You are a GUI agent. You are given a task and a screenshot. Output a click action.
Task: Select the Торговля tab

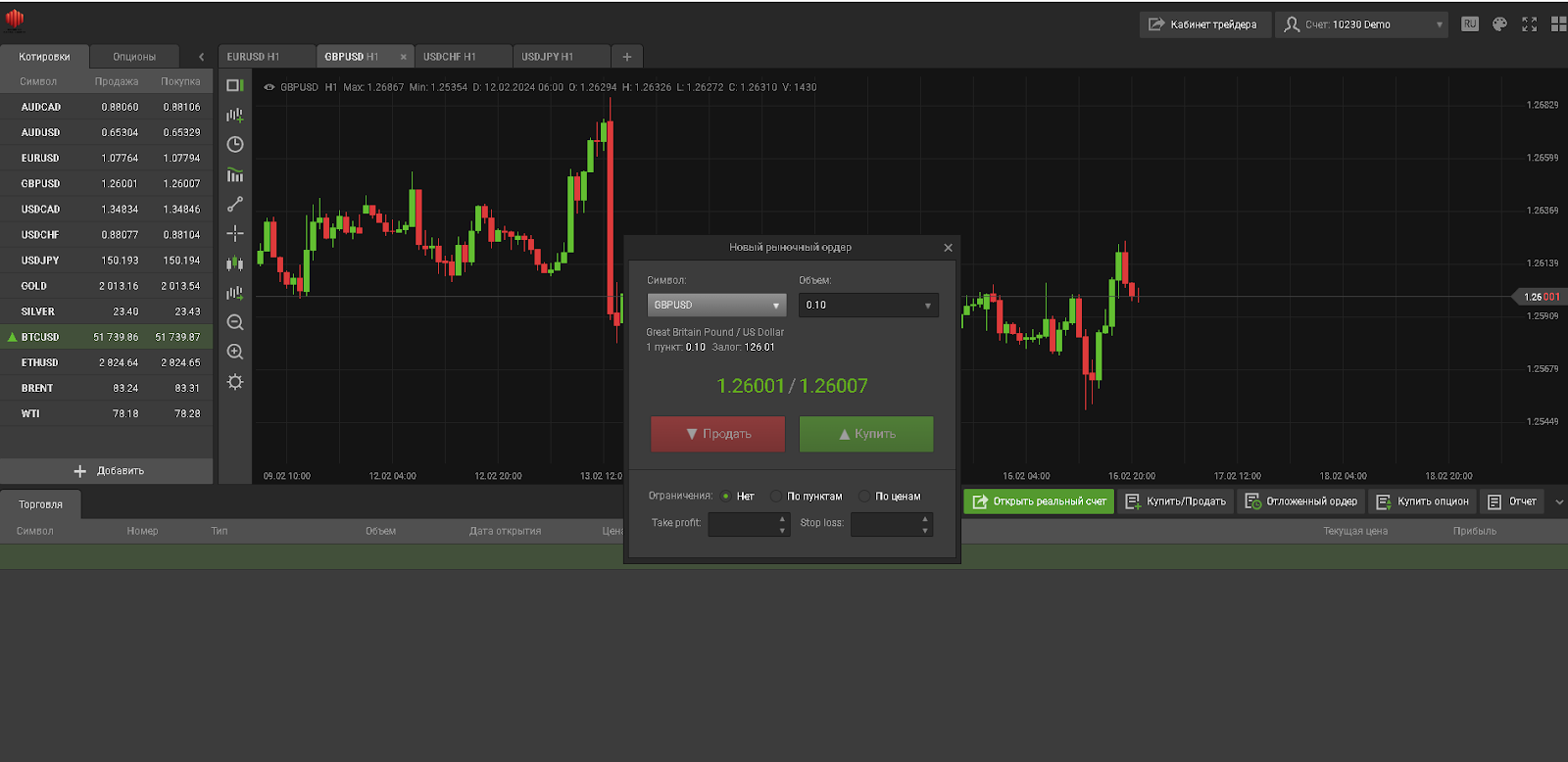(x=40, y=504)
